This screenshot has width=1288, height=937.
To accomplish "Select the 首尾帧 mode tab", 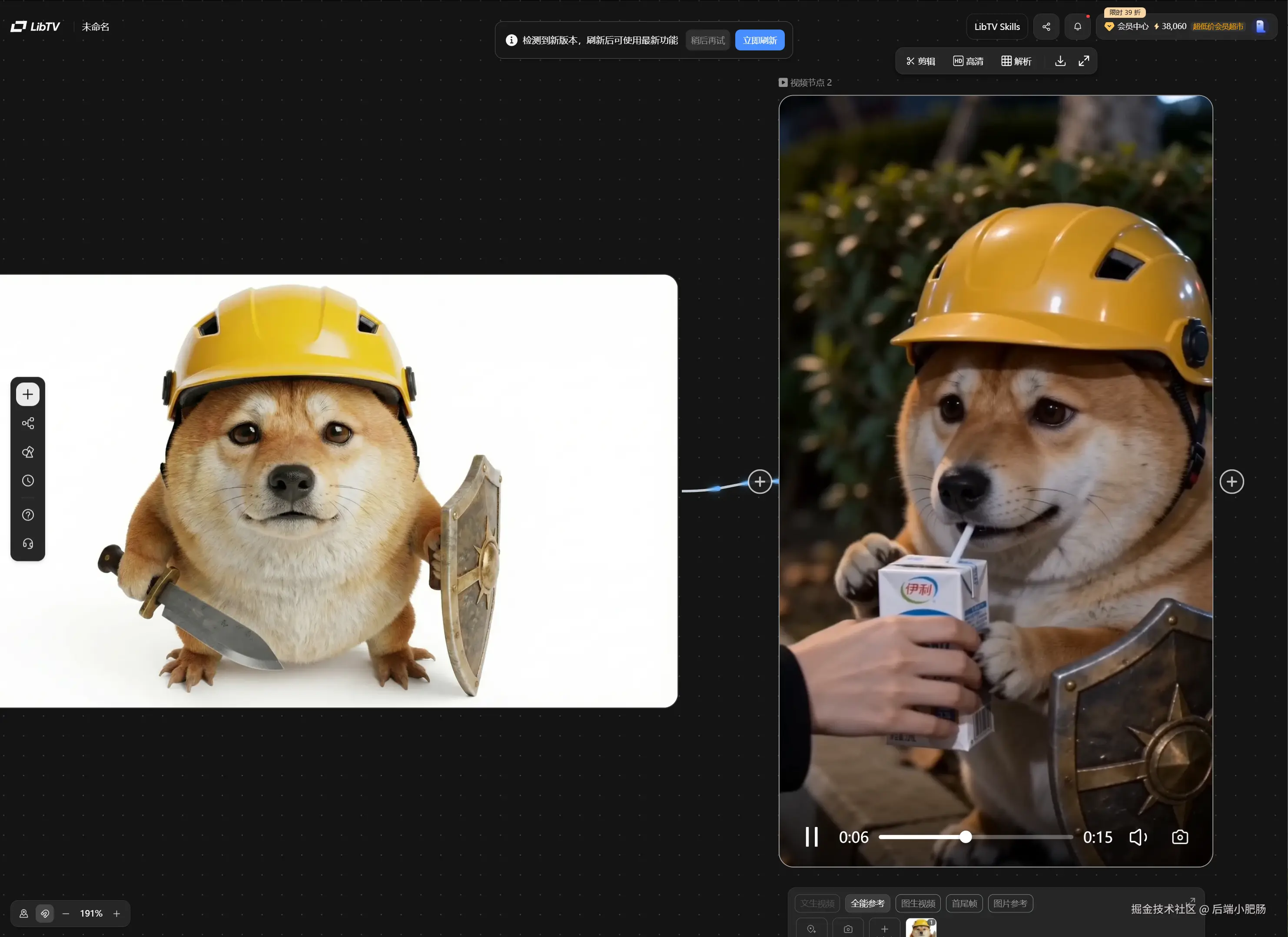I will coord(964,904).
